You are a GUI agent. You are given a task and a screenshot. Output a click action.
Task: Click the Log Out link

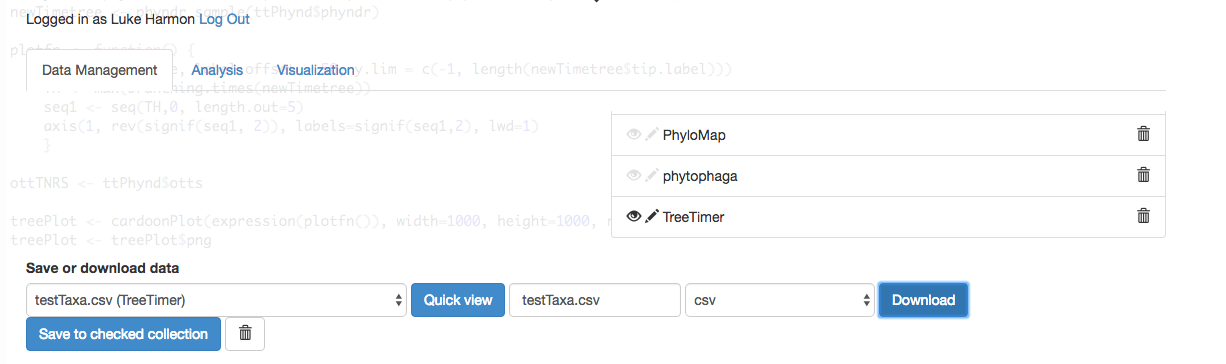[224, 19]
